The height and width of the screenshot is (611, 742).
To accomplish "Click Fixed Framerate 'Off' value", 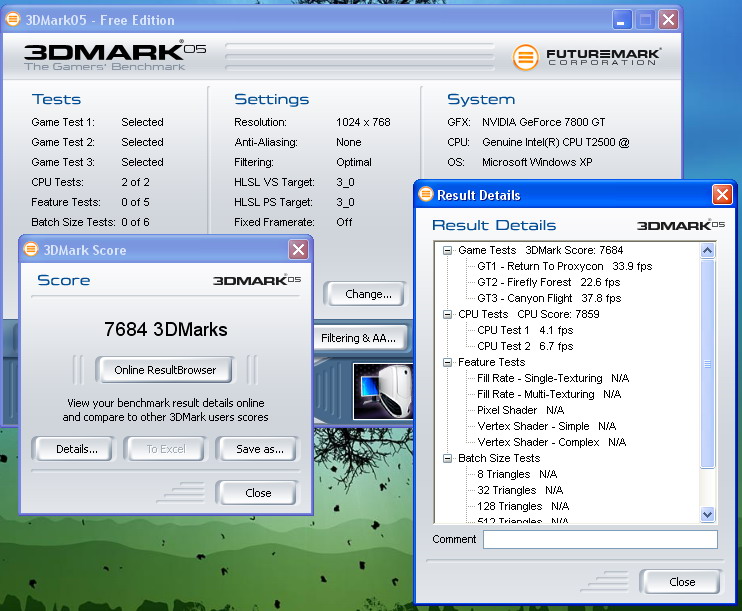I will pos(344,222).
